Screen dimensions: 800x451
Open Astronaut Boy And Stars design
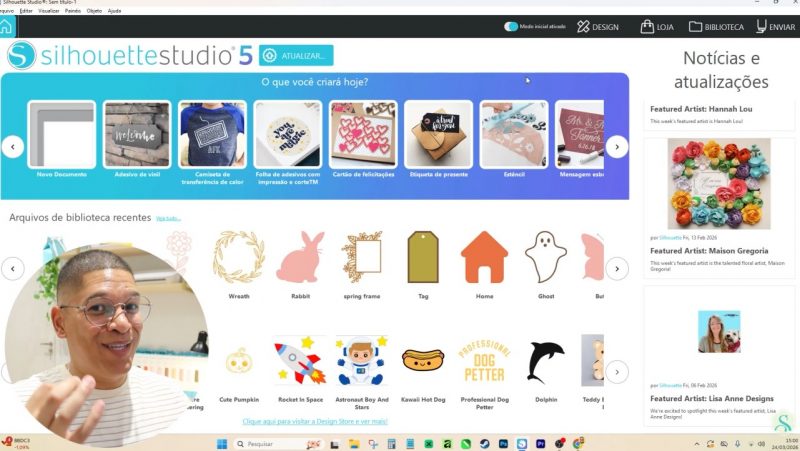tap(362, 361)
